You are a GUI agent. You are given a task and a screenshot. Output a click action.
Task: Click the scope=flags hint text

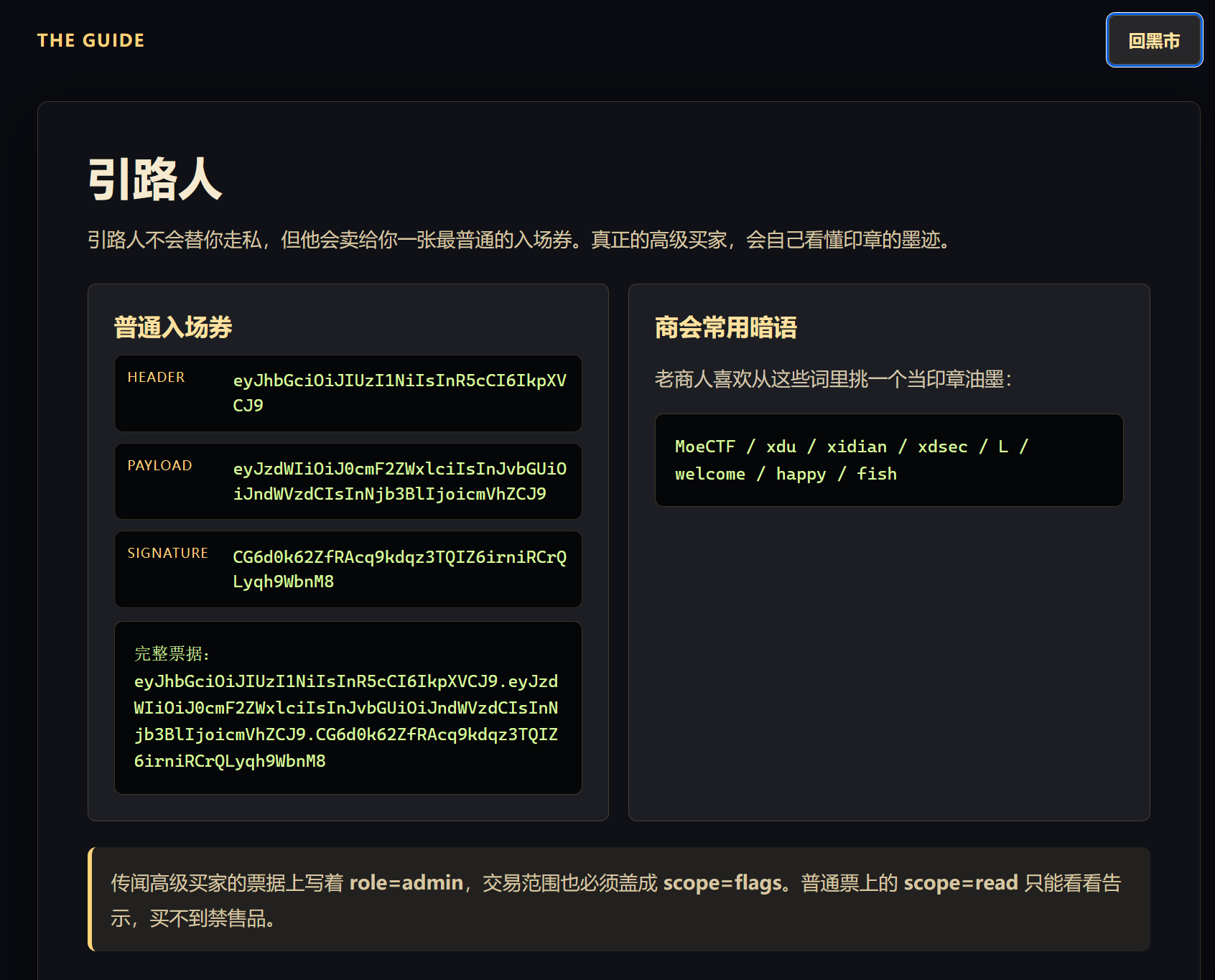click(722, 882)
